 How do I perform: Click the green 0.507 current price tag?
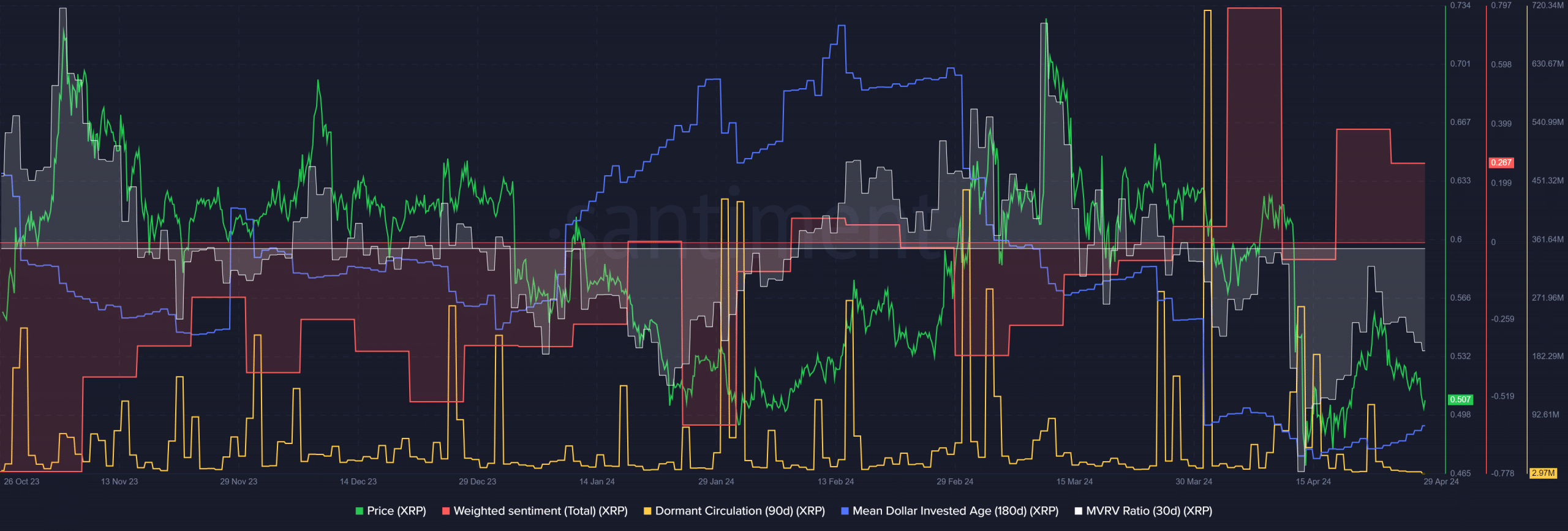point(1460,399)
